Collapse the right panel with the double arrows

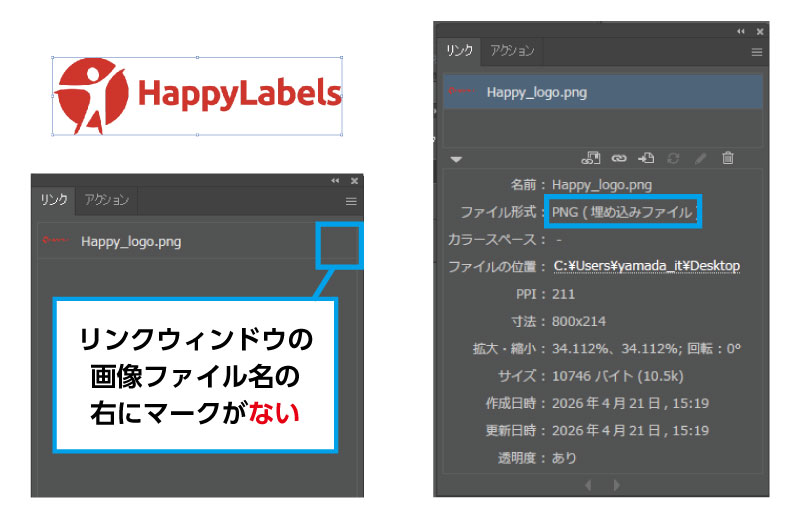[x=740, y=32]
